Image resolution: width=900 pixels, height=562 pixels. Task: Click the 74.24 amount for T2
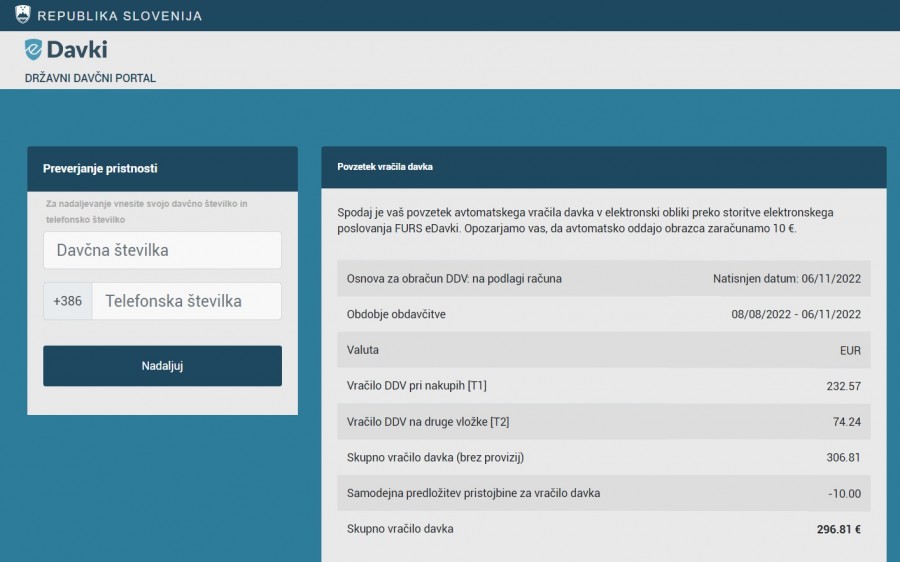coord(846,422)
